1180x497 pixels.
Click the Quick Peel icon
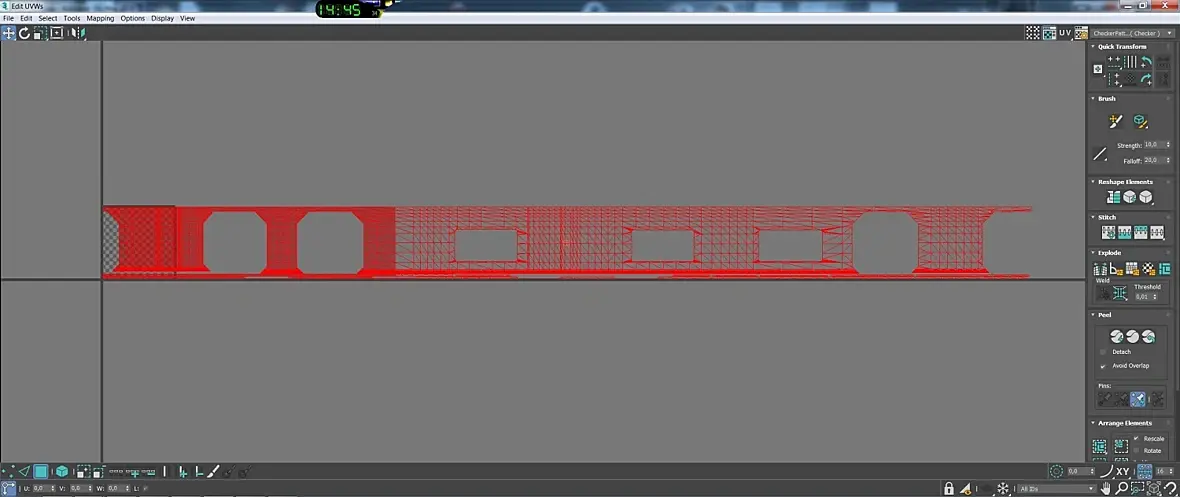pos(1116,336)
